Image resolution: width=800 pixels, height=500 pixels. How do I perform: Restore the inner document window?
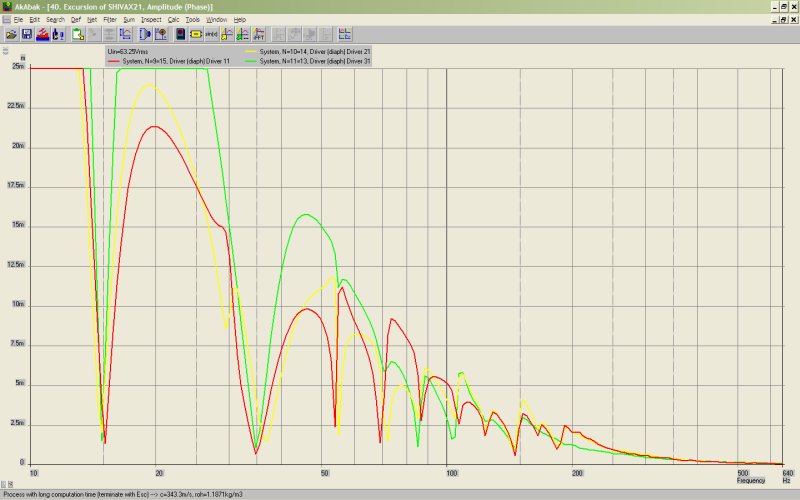tap(783, 20)
